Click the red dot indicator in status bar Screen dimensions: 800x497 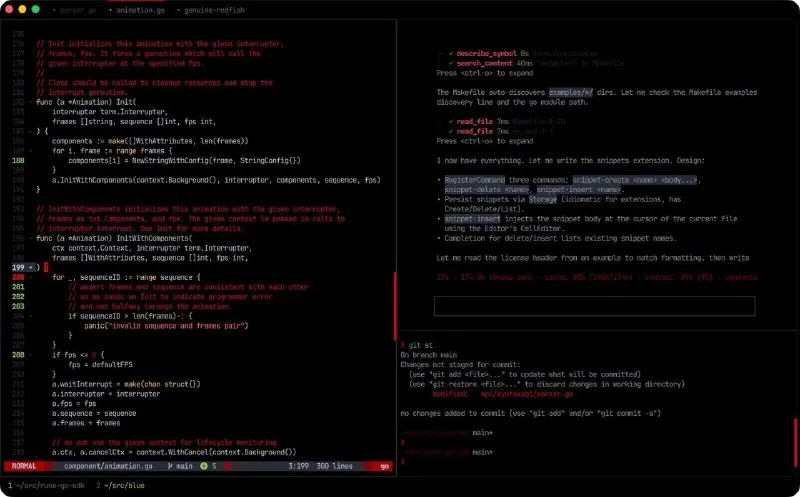point(228,466)
